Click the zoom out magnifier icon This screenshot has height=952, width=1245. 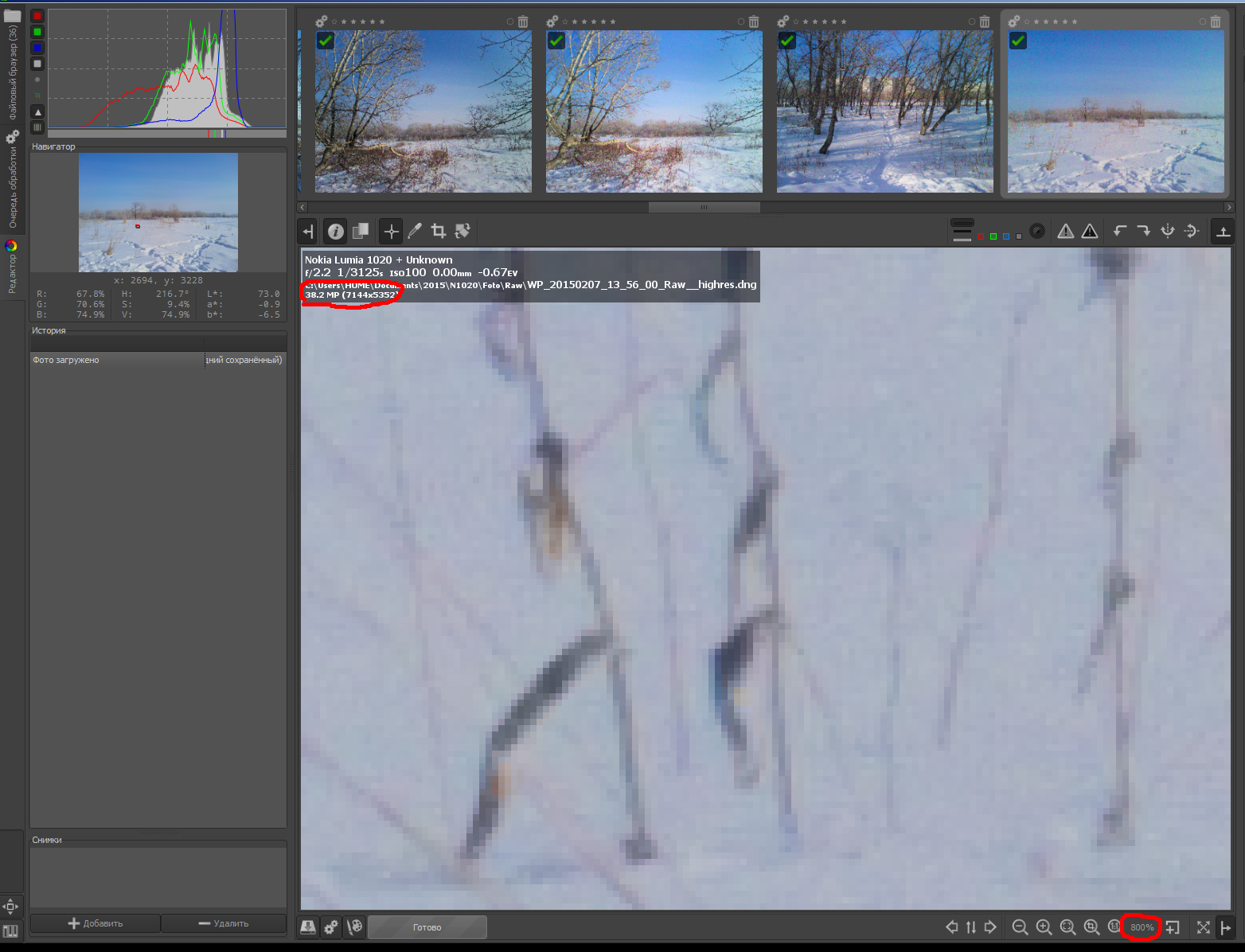1020,927
